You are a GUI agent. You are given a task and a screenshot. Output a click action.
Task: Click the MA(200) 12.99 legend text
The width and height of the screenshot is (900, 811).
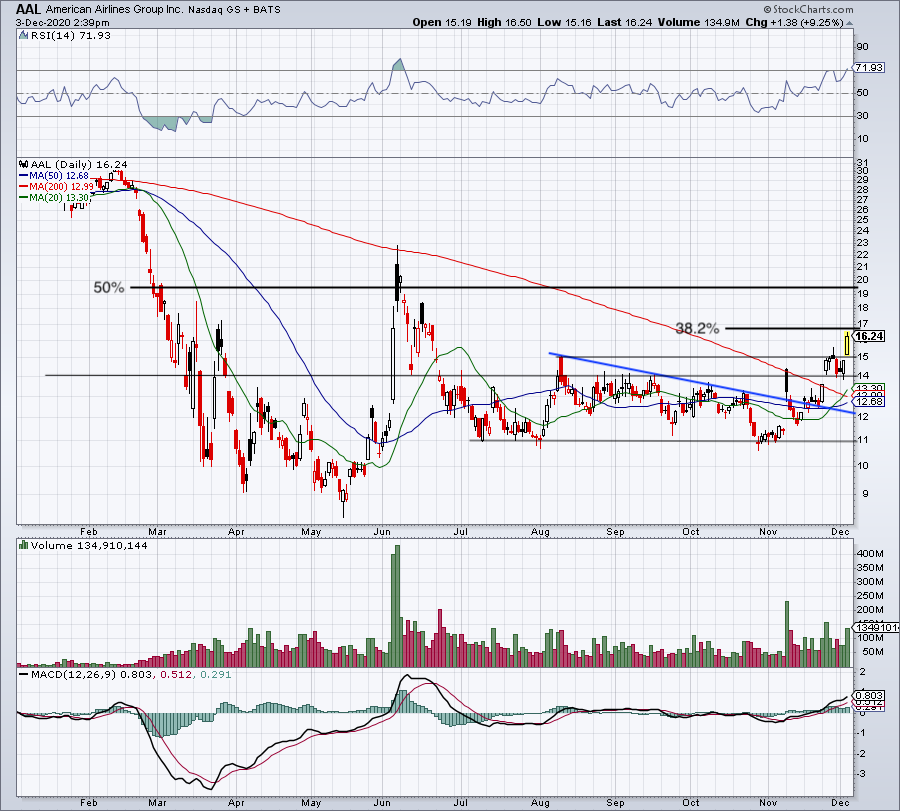point(61,187)
